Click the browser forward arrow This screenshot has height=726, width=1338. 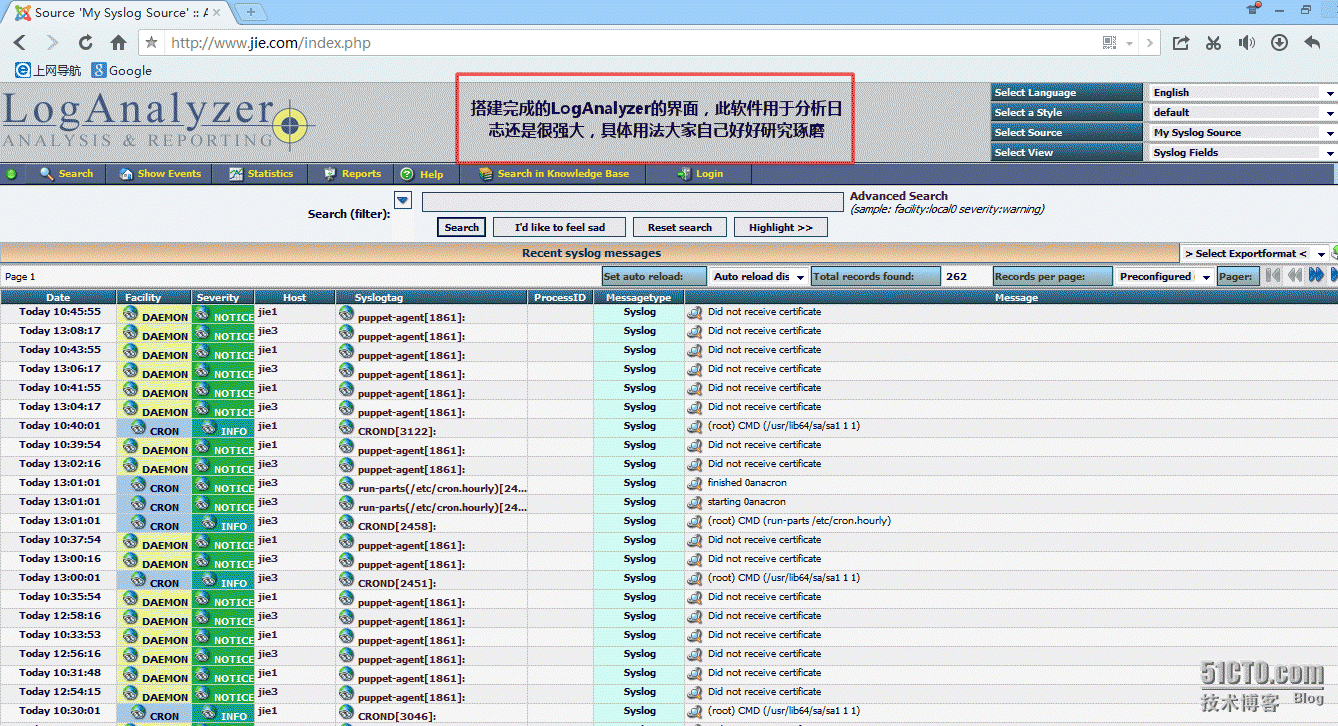pos(52,43)
